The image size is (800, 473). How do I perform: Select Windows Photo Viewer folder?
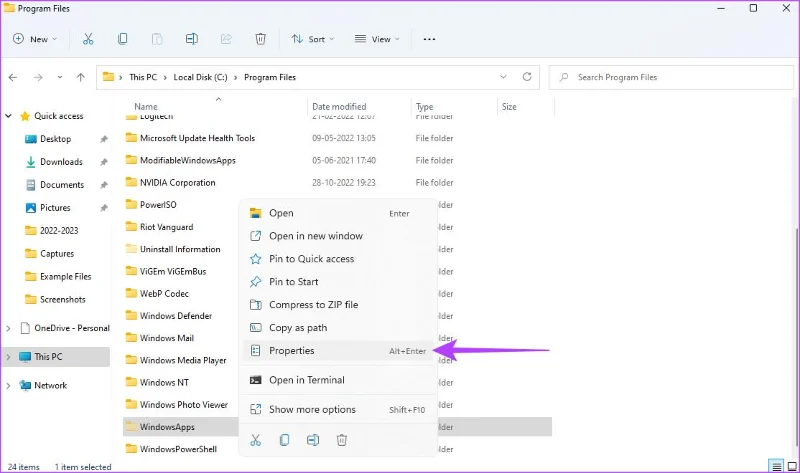[x=184, y=405]
